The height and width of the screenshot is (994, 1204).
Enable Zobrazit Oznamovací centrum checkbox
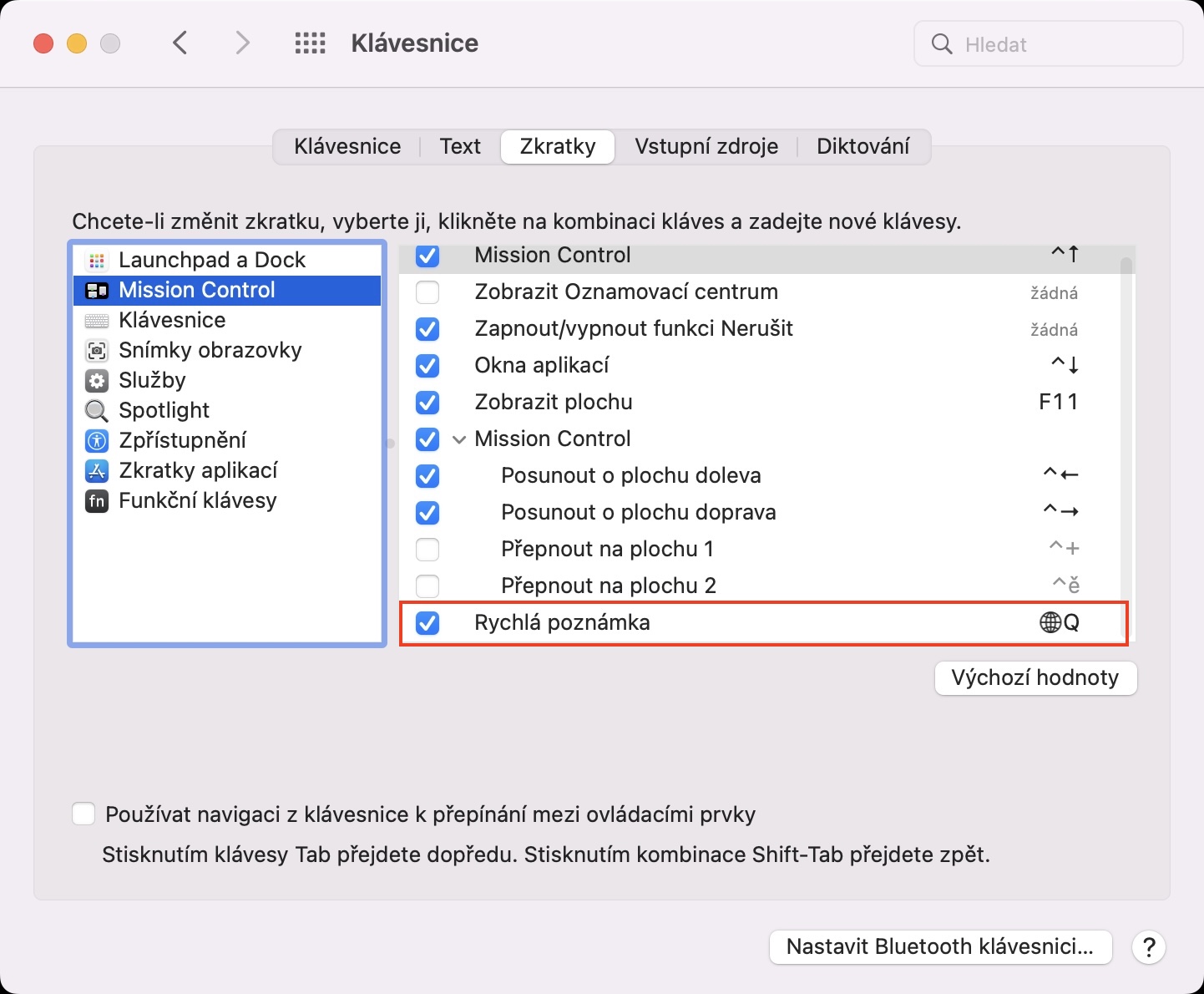click(427, 292)
